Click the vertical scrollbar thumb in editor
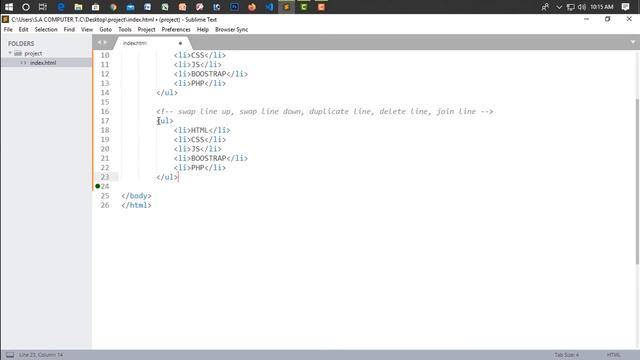The height and width of the screenshot is (360, 640). click(x=637, y=181)
